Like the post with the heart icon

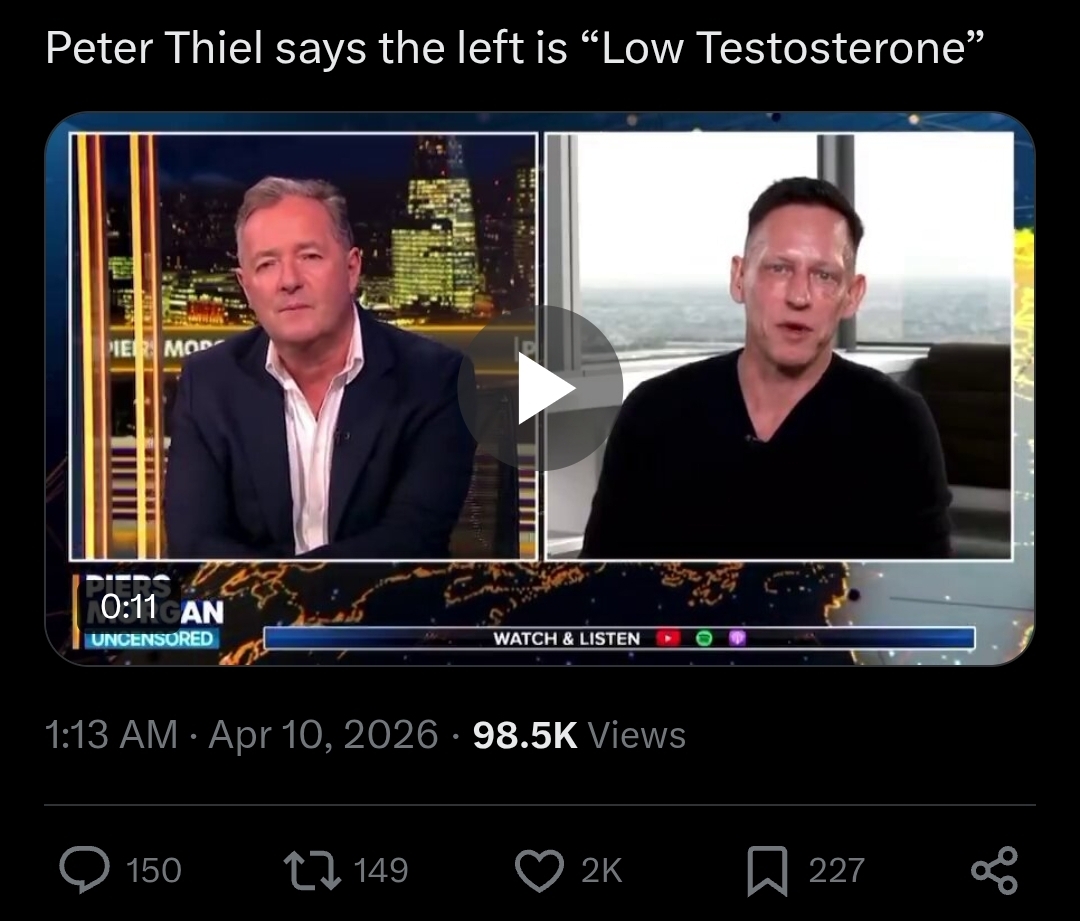(x=539, y=870)
